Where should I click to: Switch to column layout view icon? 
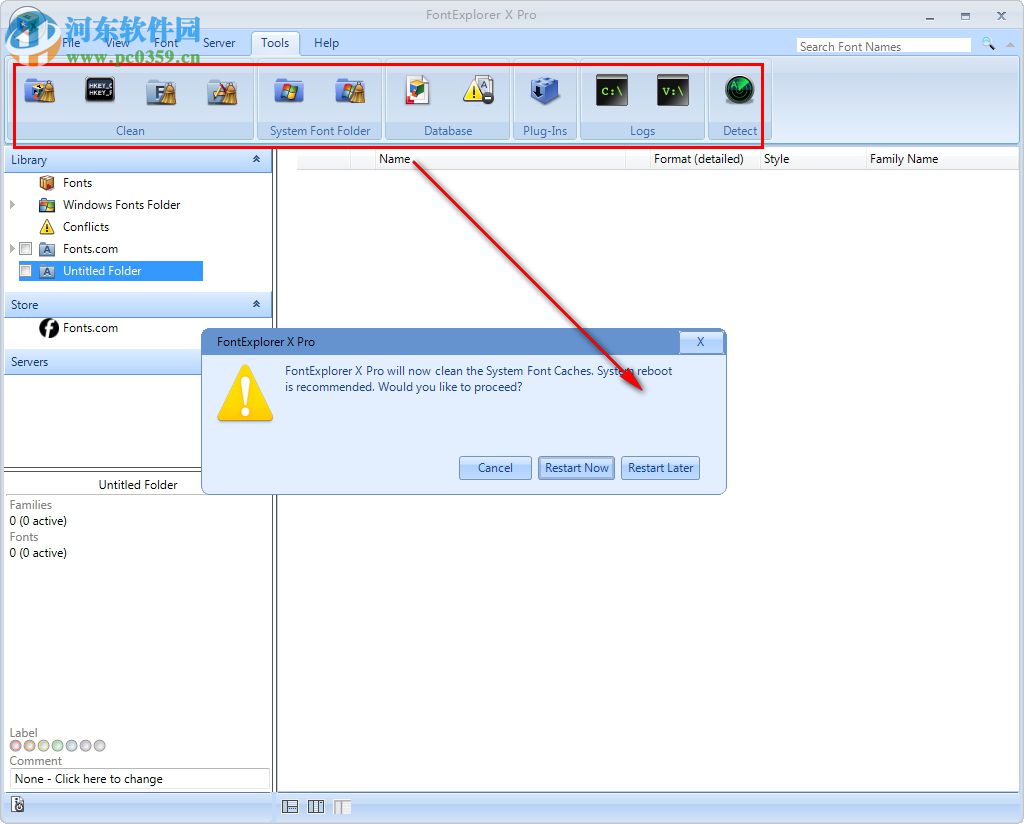coord(316,806)
